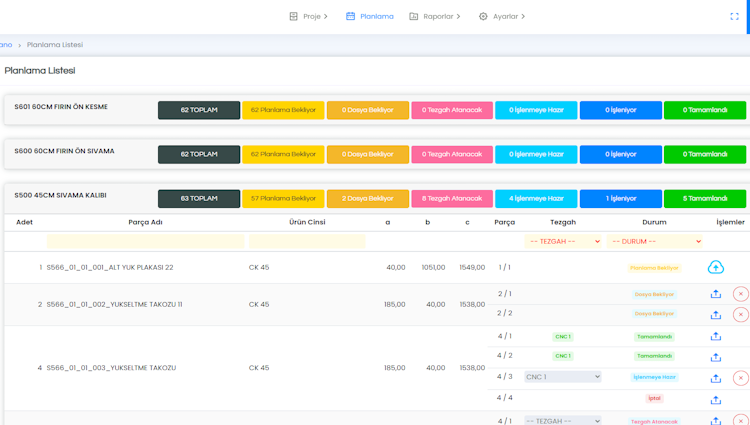This screenshot has height=425, width=750.
Task: Click upload icon for part 4 / 4 İptal
Action: click(716, 400)
